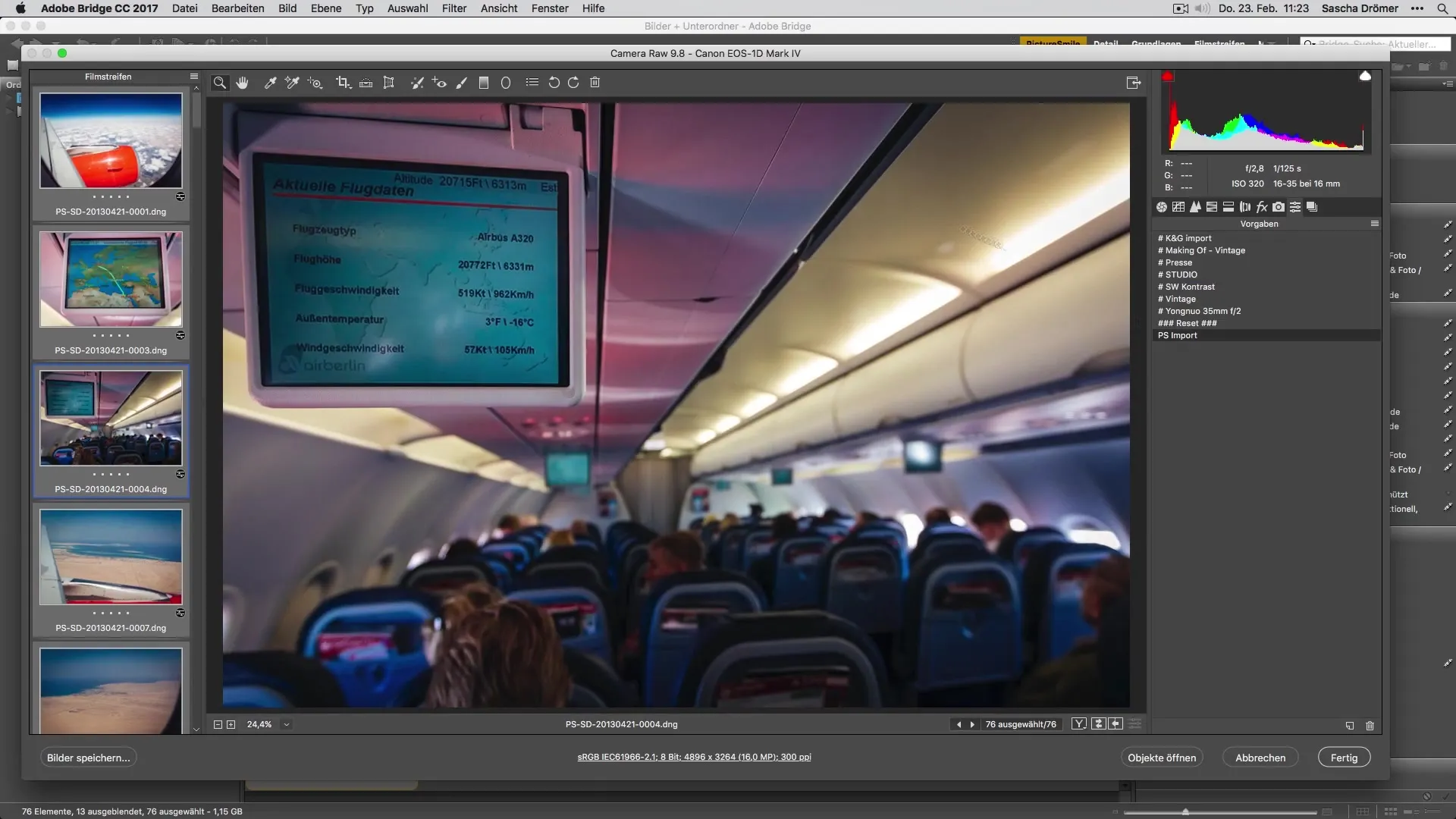Toggle shadow clipping warning in histogram
1456x819 pixels.
[1168, 77]
